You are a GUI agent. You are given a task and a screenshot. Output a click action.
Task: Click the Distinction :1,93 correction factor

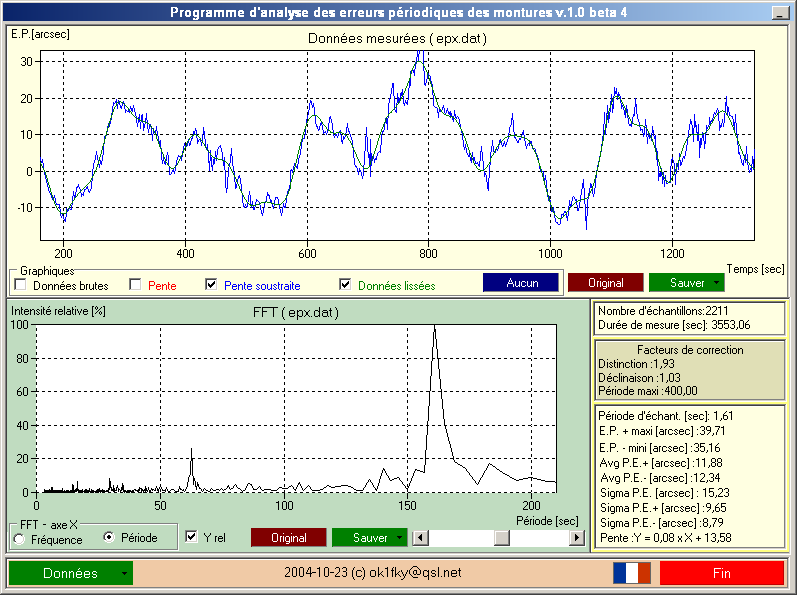point(636,364)
